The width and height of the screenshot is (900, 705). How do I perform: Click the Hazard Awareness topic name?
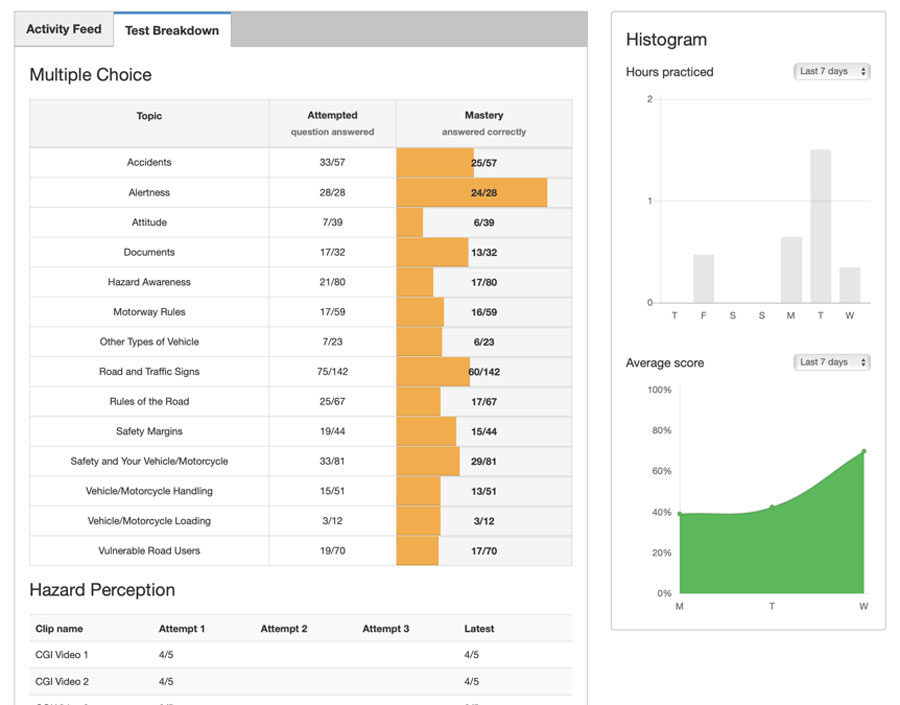coord(149,282)
